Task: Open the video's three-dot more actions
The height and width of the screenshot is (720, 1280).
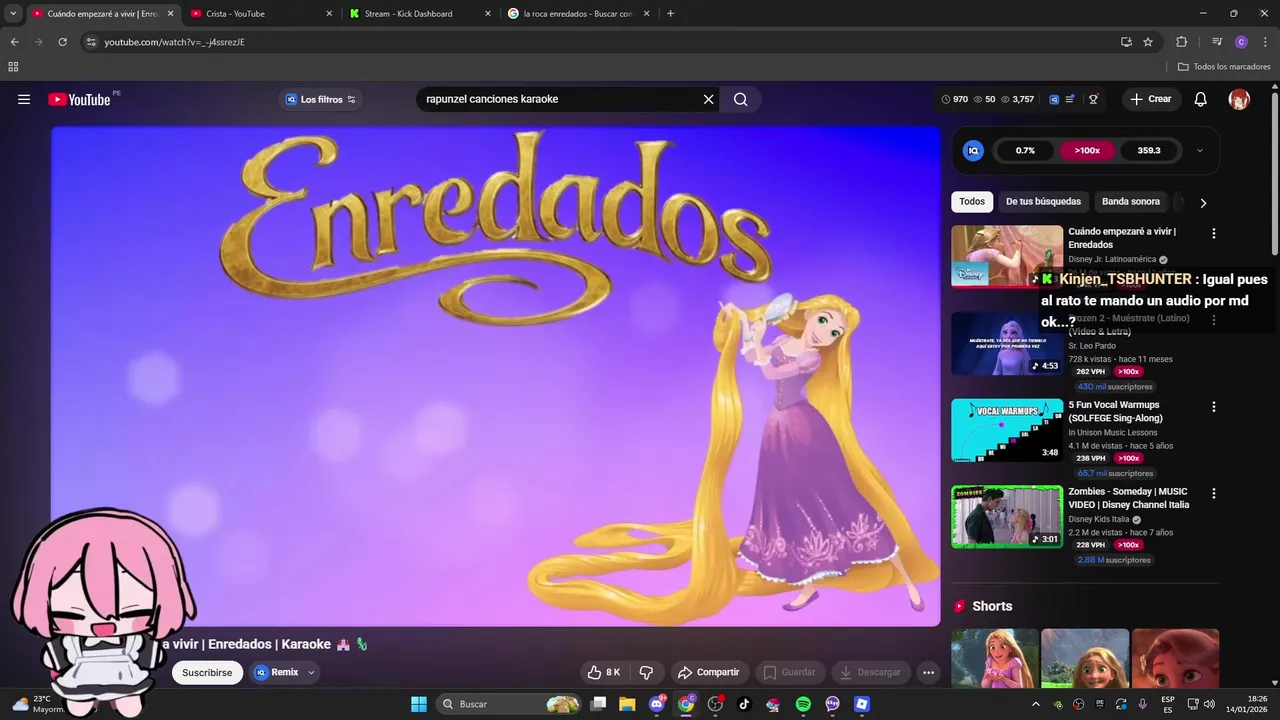Action: pos(928,672)
